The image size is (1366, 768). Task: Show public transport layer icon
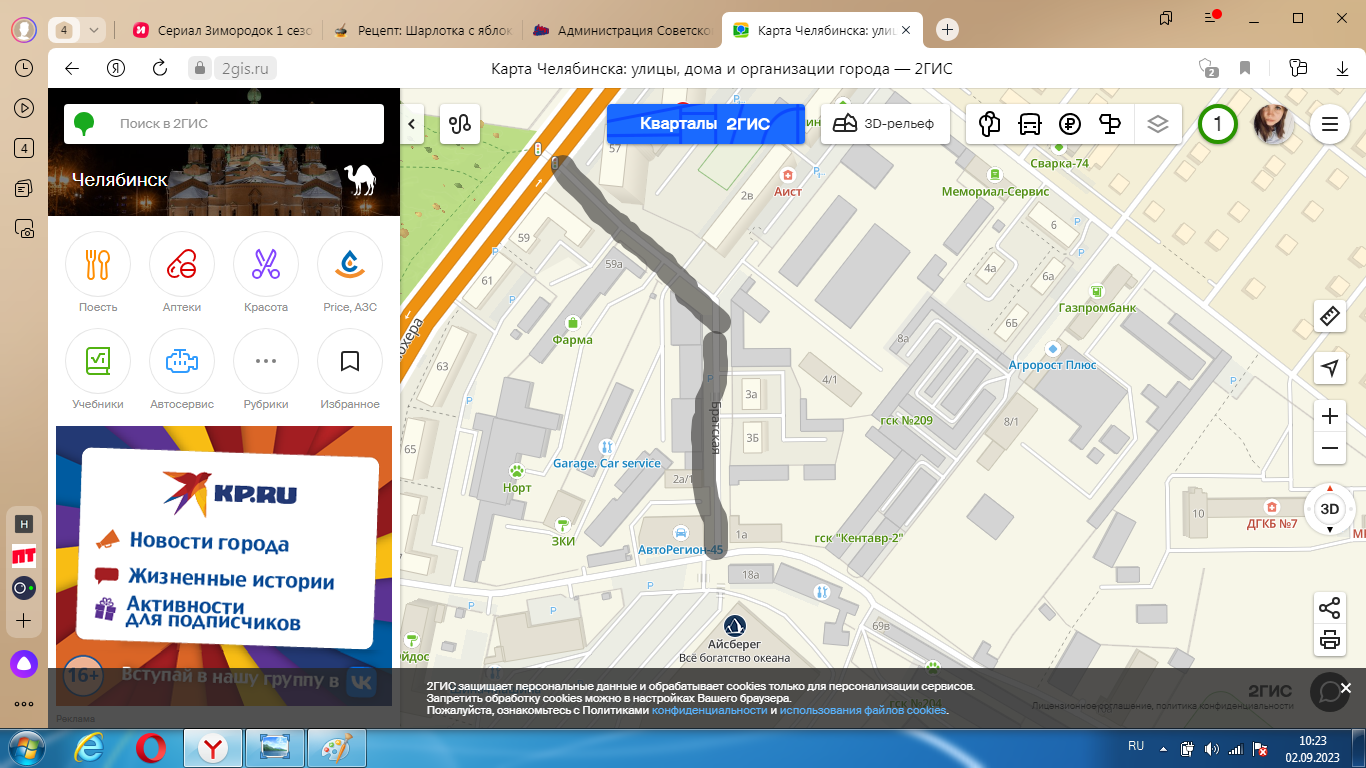[1029, 124]
